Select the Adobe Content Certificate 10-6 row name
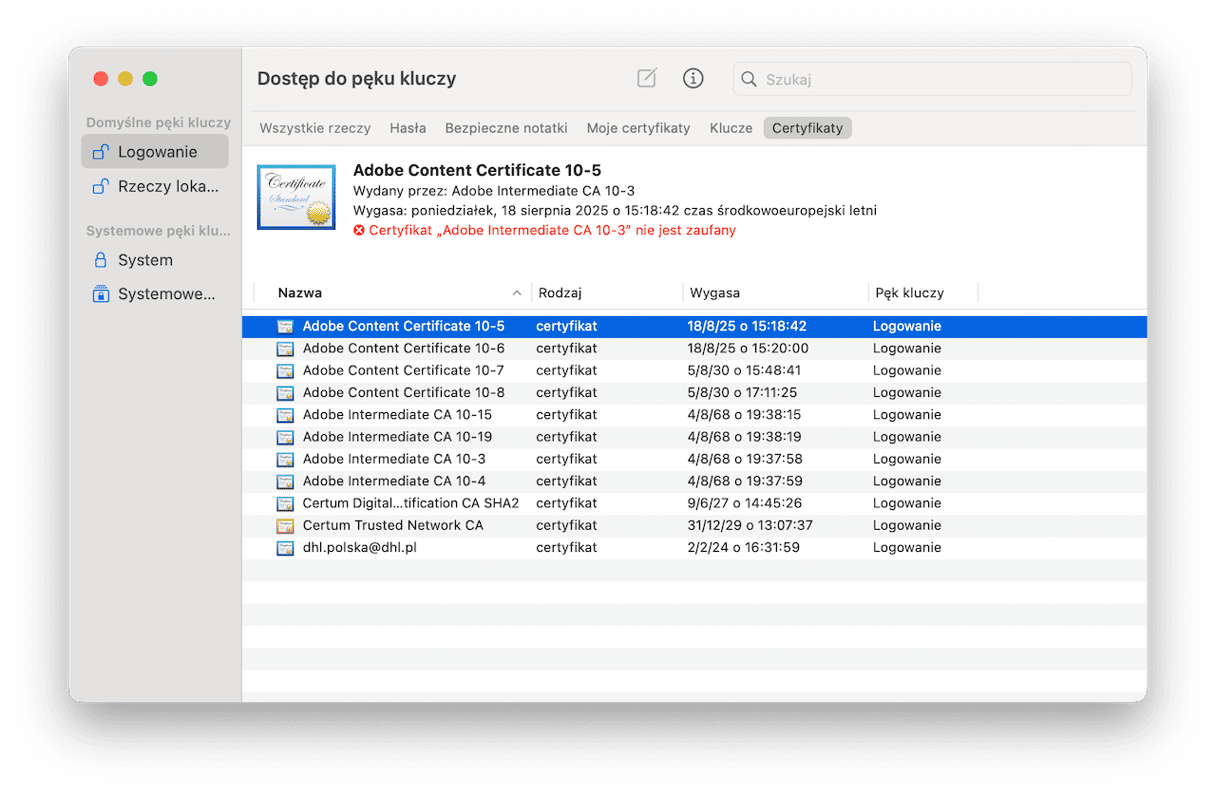Image resolution: width=1216 pixels, height=793 pixels. (x=404, y=349)
